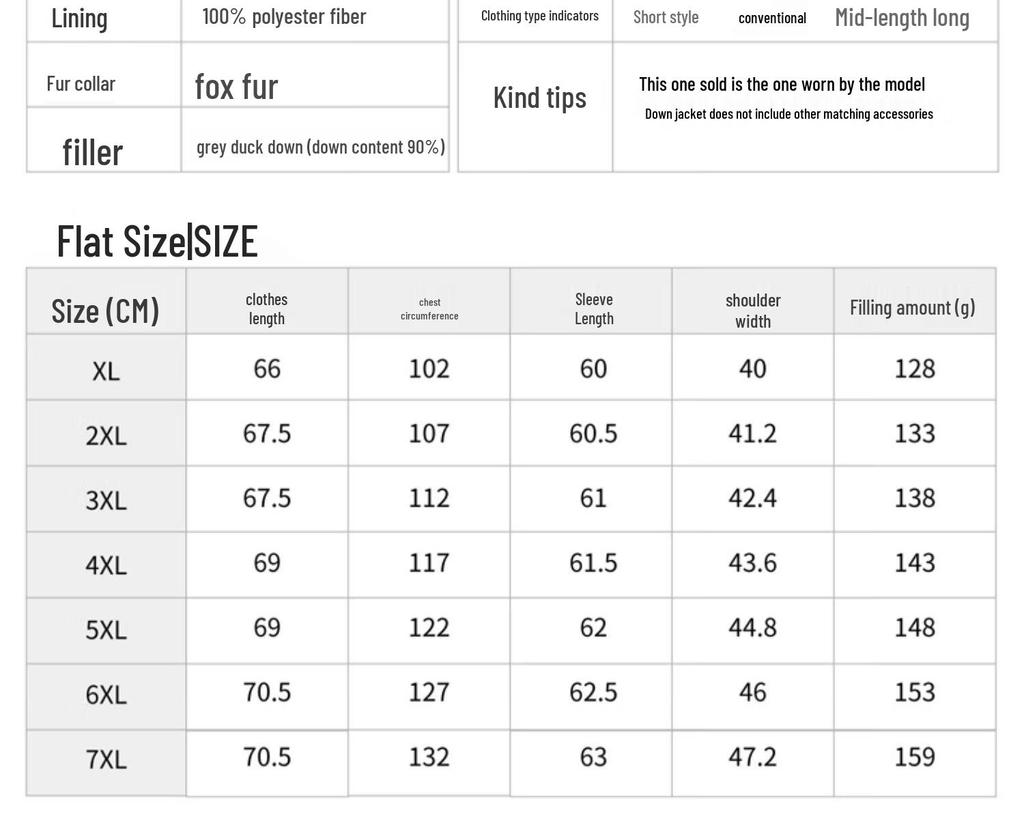Image resolution: width=1024 pixels, height=828 pixels.
Task: Select the 7XL filling amount value 159
Action: point(914,757)
